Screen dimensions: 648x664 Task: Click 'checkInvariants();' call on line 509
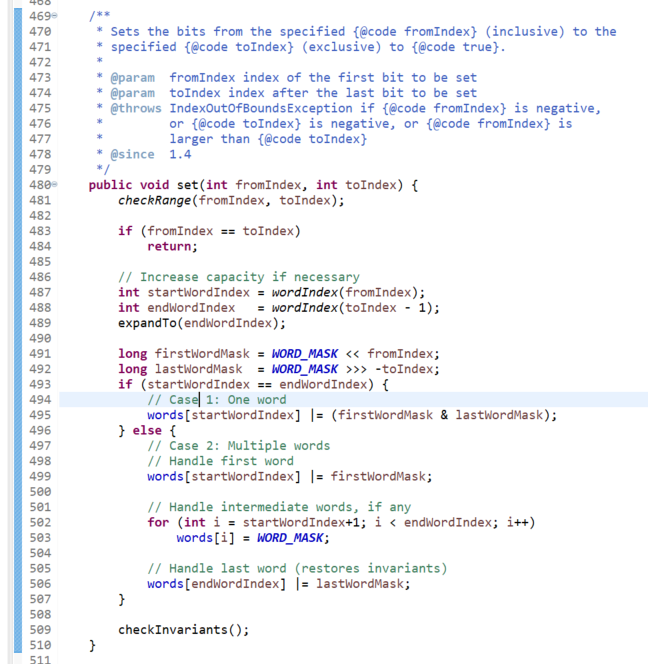[183, 630]
